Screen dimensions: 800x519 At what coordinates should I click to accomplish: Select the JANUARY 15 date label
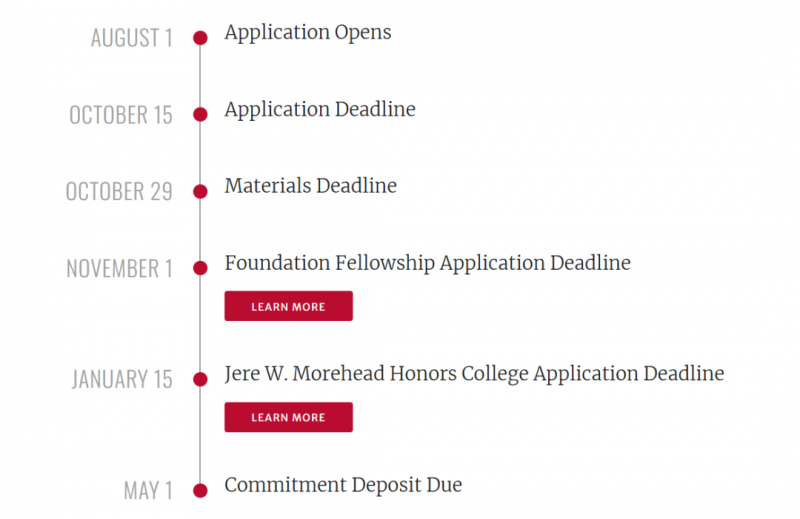[122, 379]
